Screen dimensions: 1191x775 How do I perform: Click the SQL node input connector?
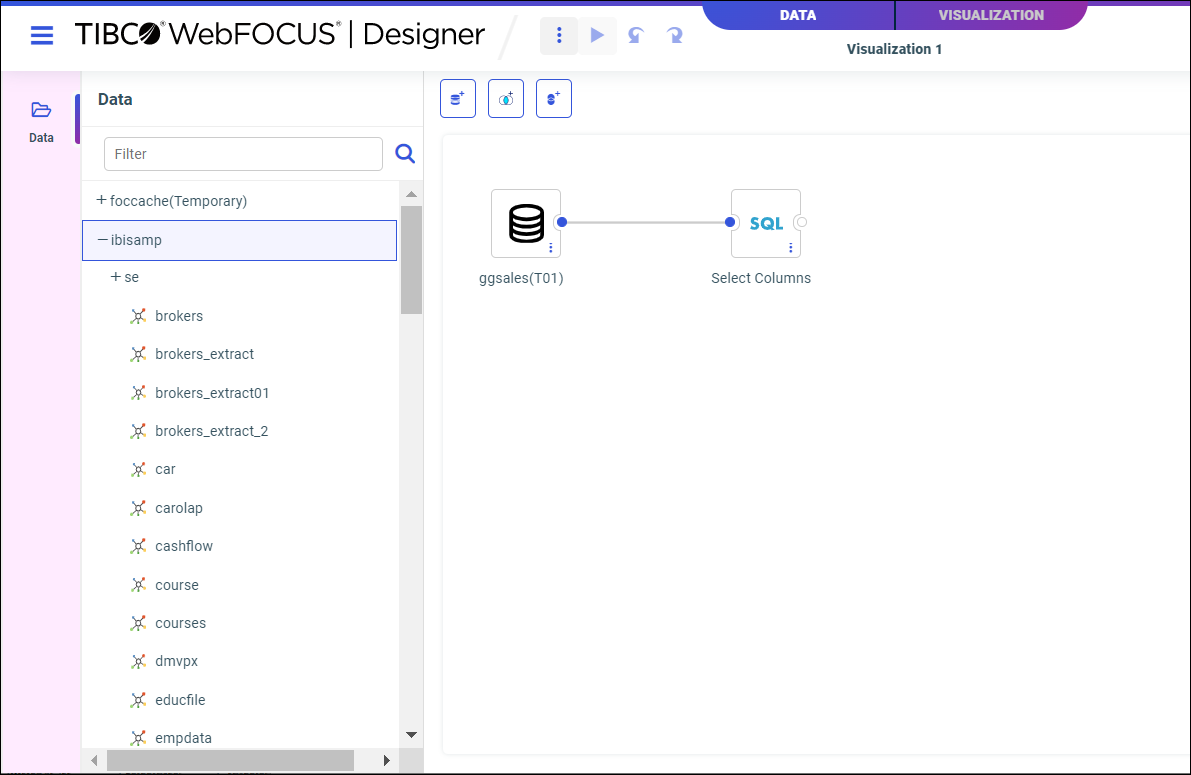[730, 222]
